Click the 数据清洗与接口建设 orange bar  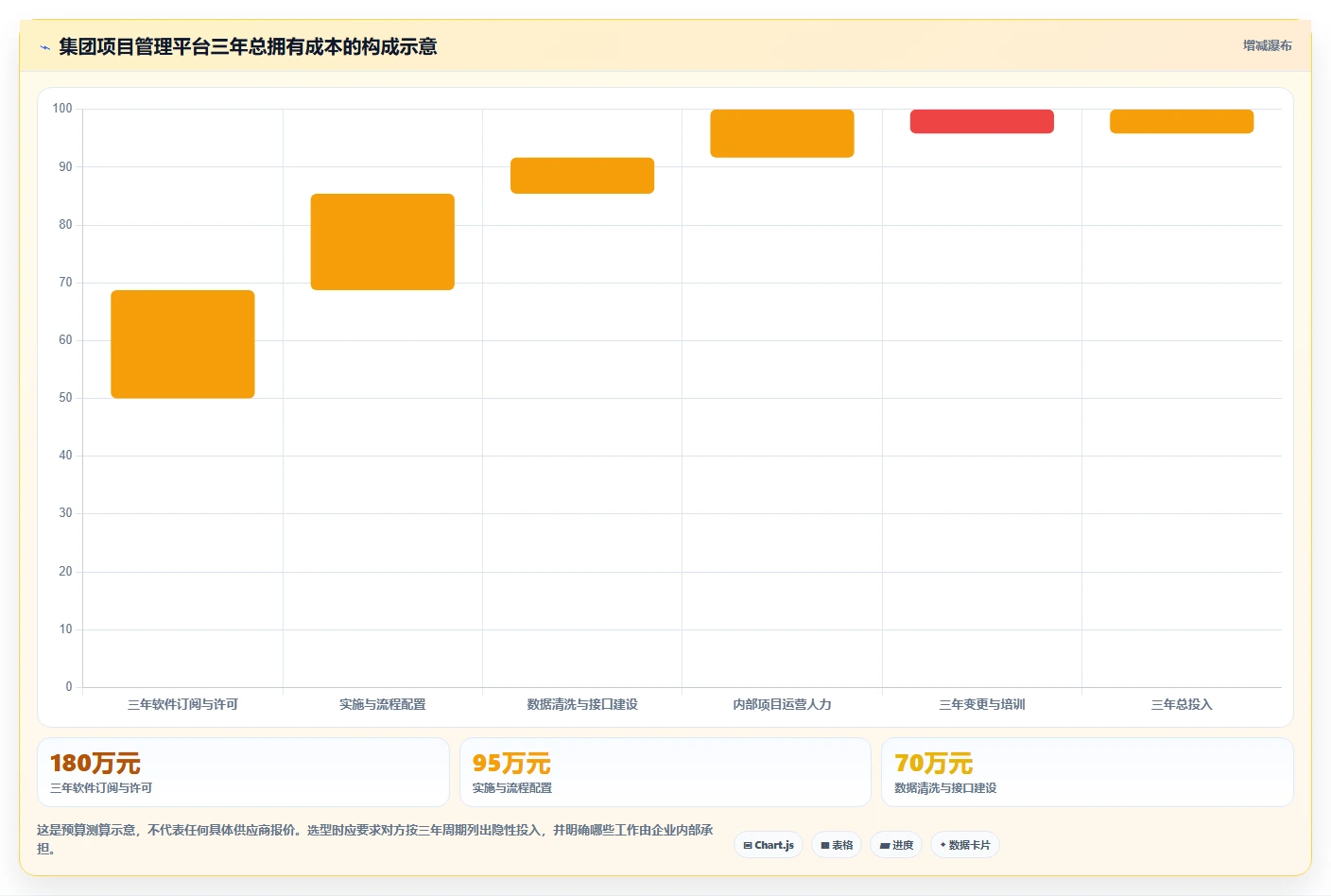point(582,176)
